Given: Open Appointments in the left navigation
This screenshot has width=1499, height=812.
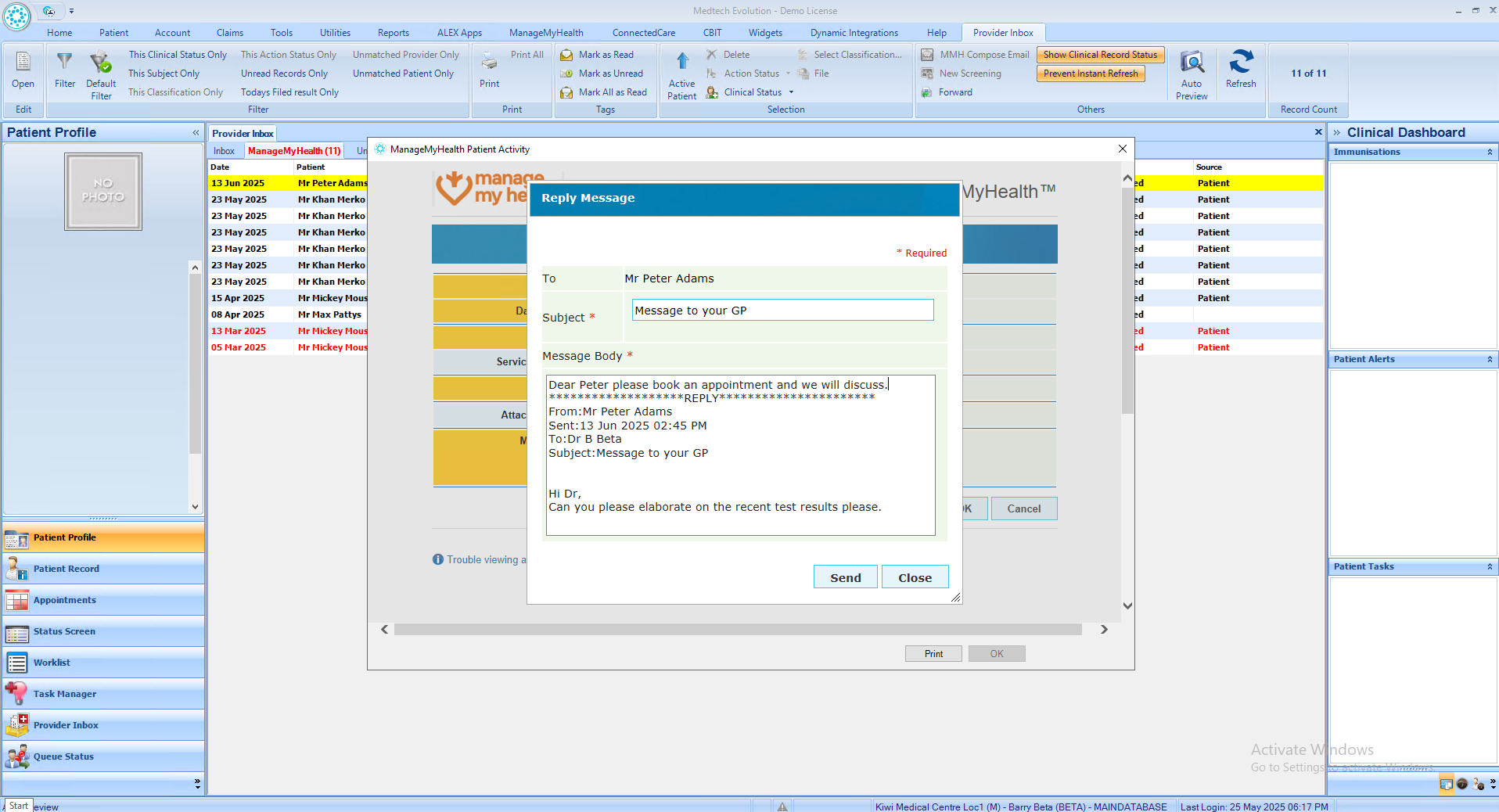Looking at the screenshot, I should [x=64, y=600].
